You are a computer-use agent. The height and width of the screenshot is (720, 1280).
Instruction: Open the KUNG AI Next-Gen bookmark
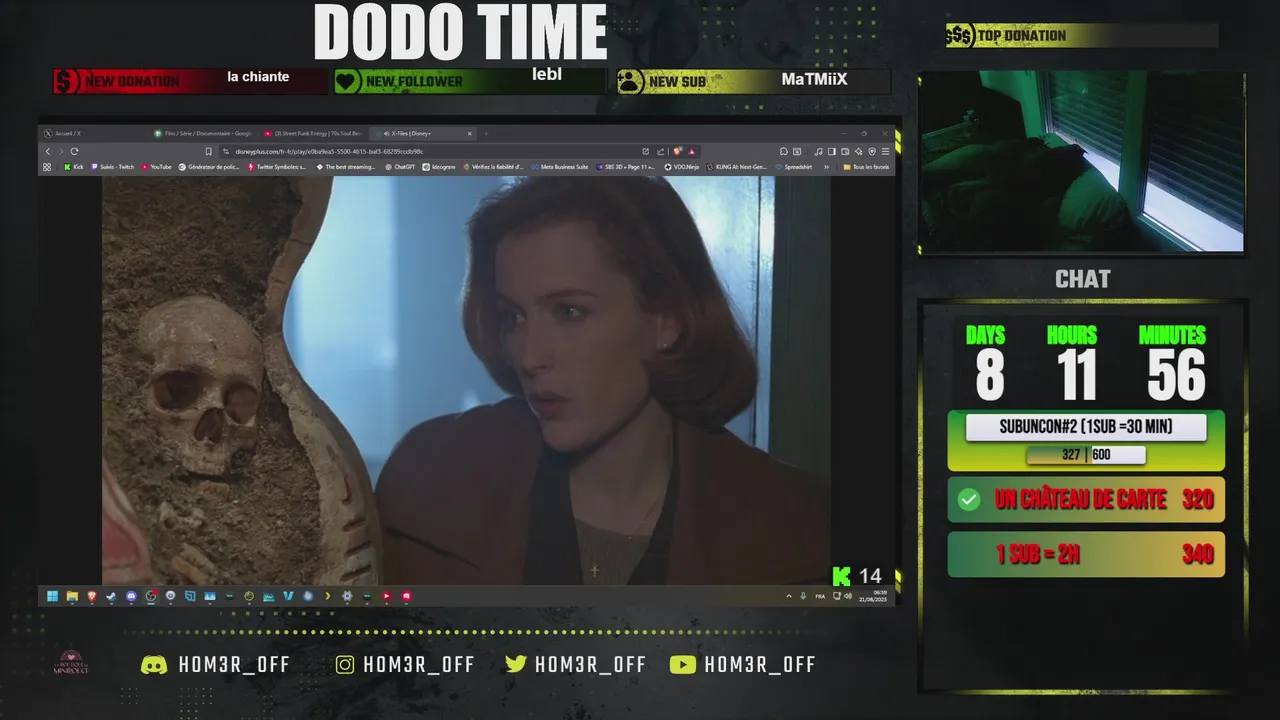737,167
